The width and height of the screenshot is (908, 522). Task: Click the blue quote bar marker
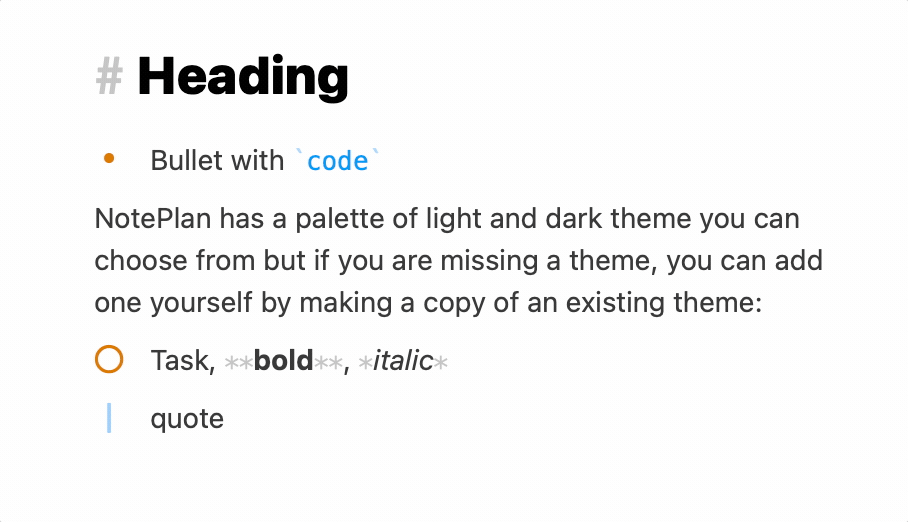[109, 418]
